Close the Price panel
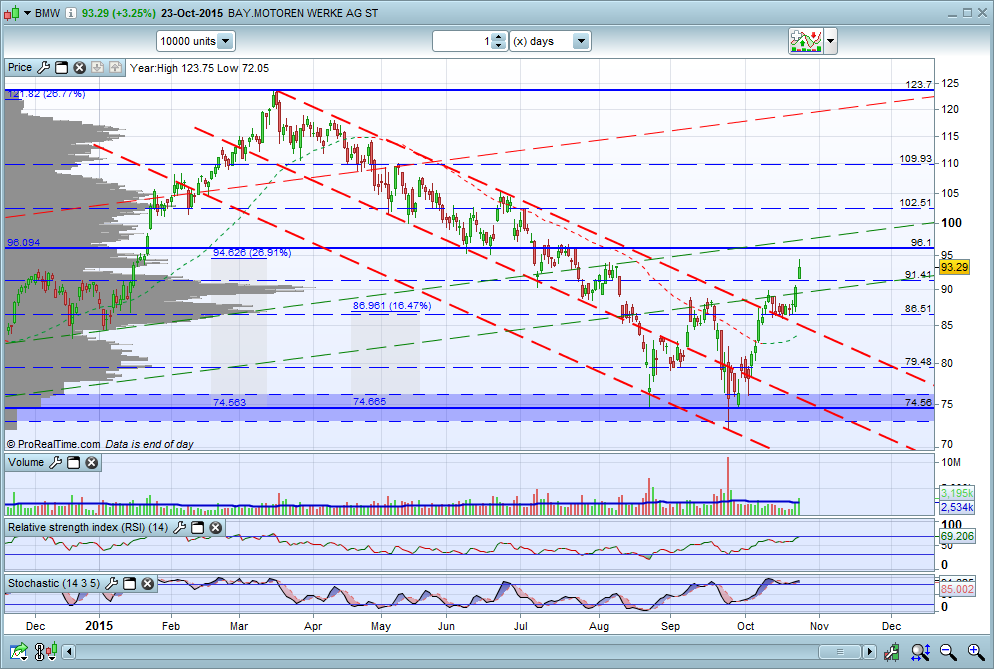Image resolution: width=994 pixels, height=669 pixels. click(79, 67)
